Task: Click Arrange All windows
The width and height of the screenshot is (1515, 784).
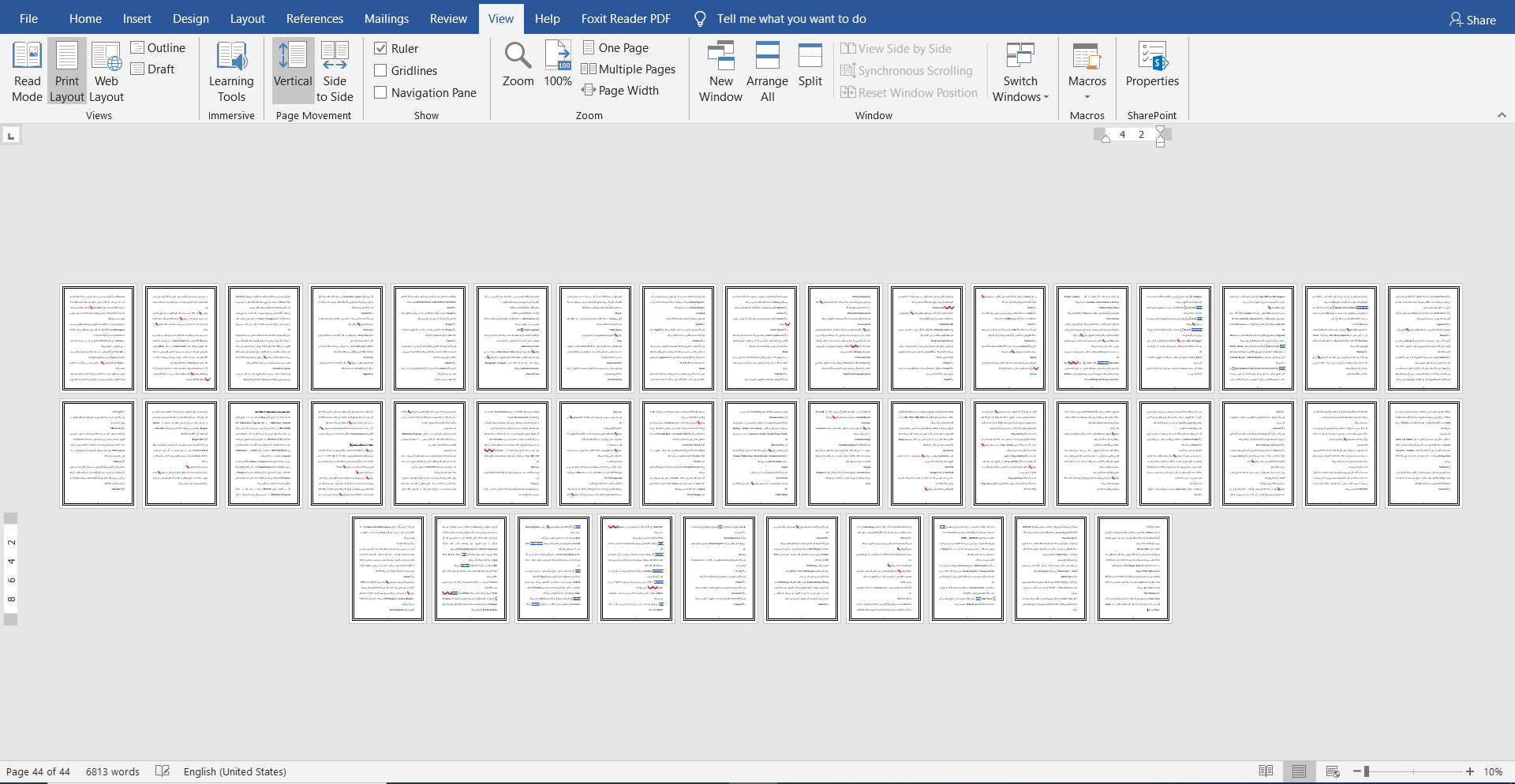Action: pos(767,72)
